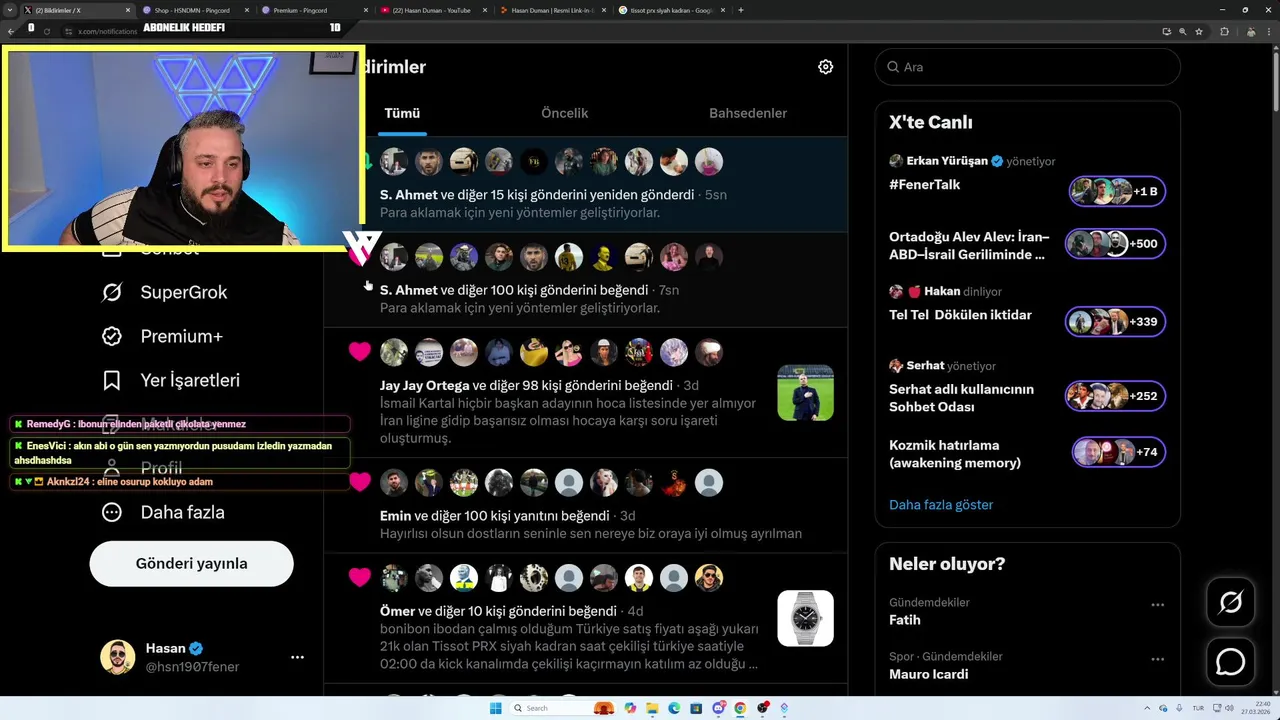Open #FenerTalk live space
Screen dimensions: 1280x720
pos(925,184)
